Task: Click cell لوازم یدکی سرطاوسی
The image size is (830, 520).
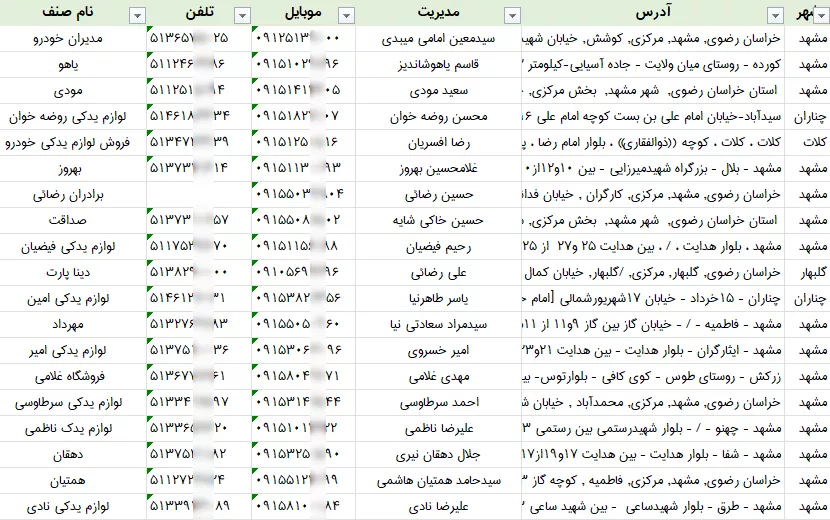Action: pos(73,402)
